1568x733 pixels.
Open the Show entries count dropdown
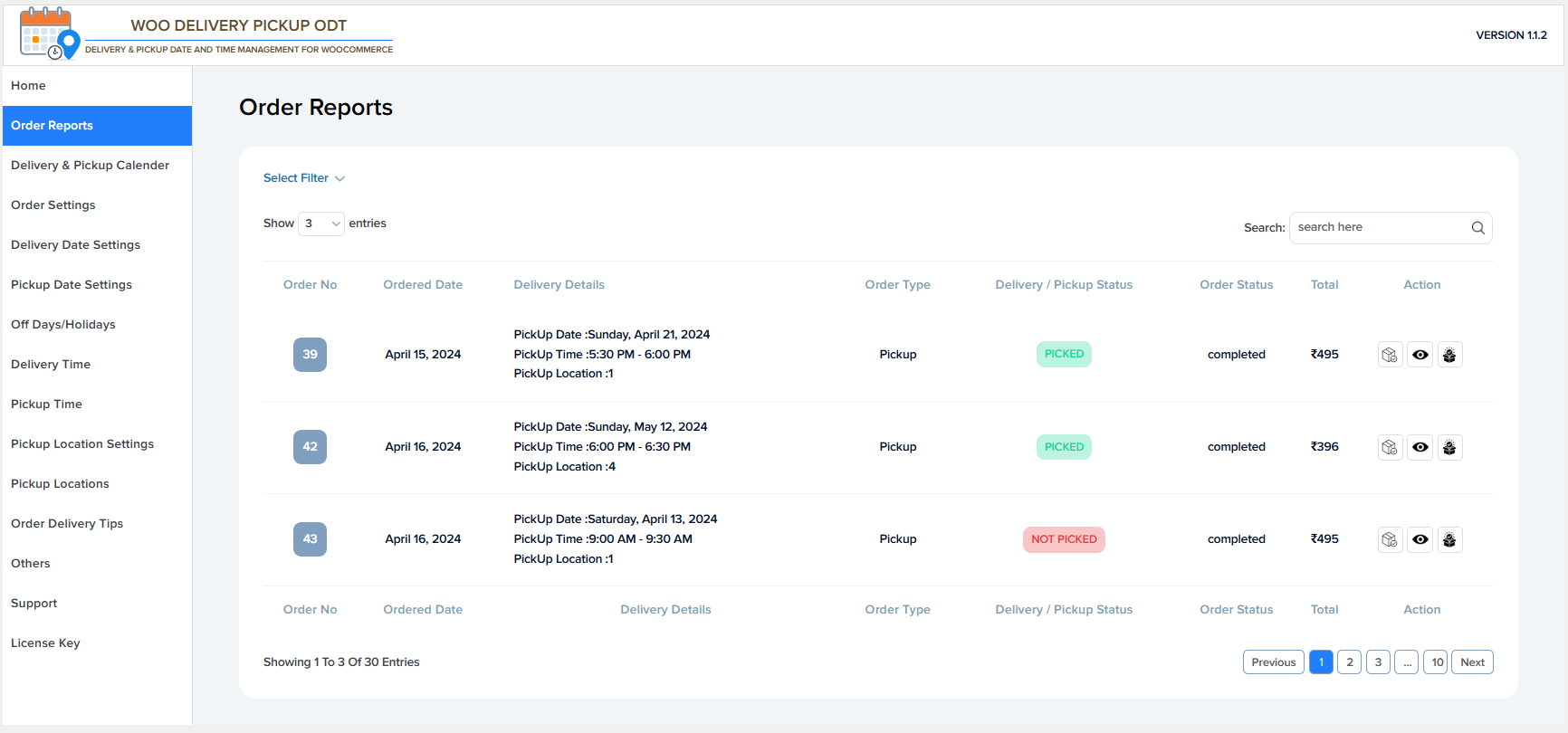coord(321,224)
